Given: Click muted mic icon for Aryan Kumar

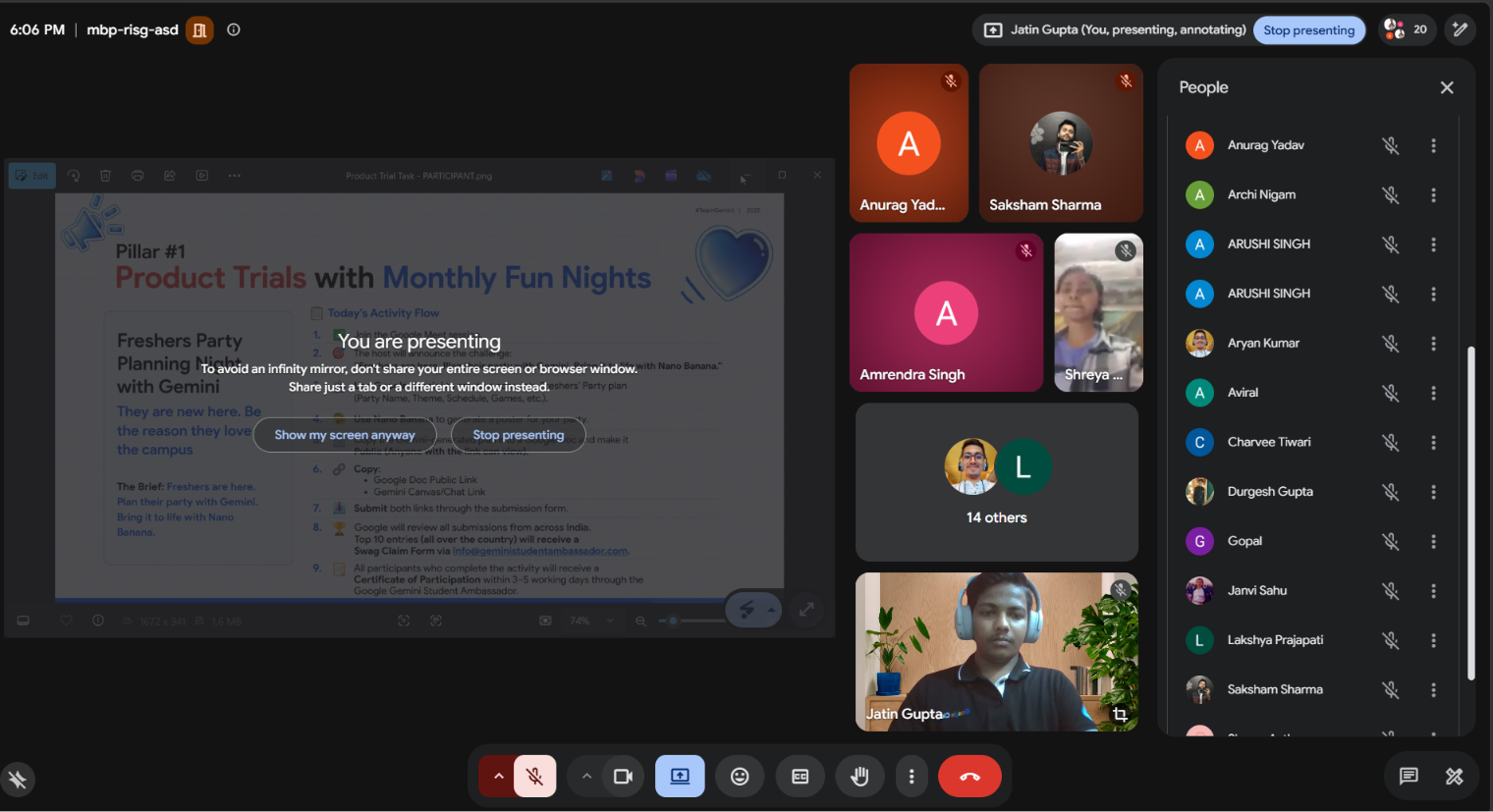Looking at the screenshot, I should point(1391,343).
